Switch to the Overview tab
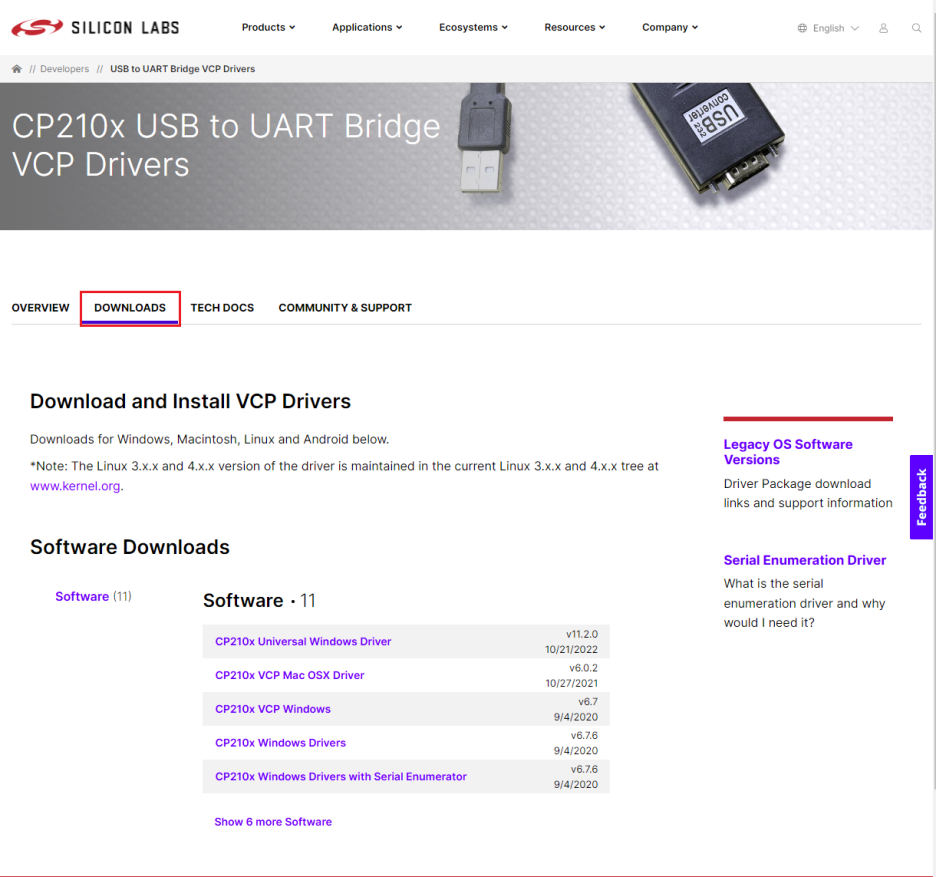The width and height of the screenshot is (936, 877). [x=41, y=307]
